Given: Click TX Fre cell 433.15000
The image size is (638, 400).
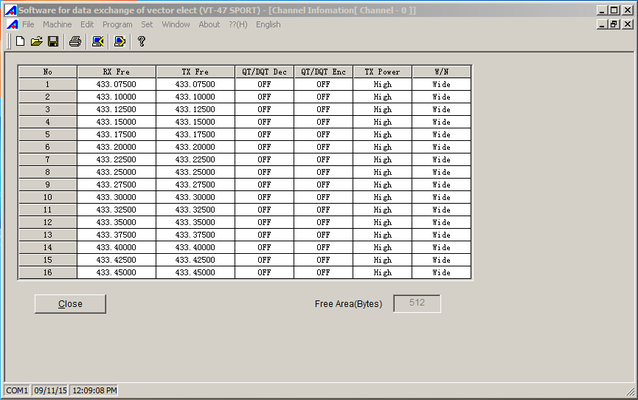Looking at the screenshot, I should tap(195, 122).
